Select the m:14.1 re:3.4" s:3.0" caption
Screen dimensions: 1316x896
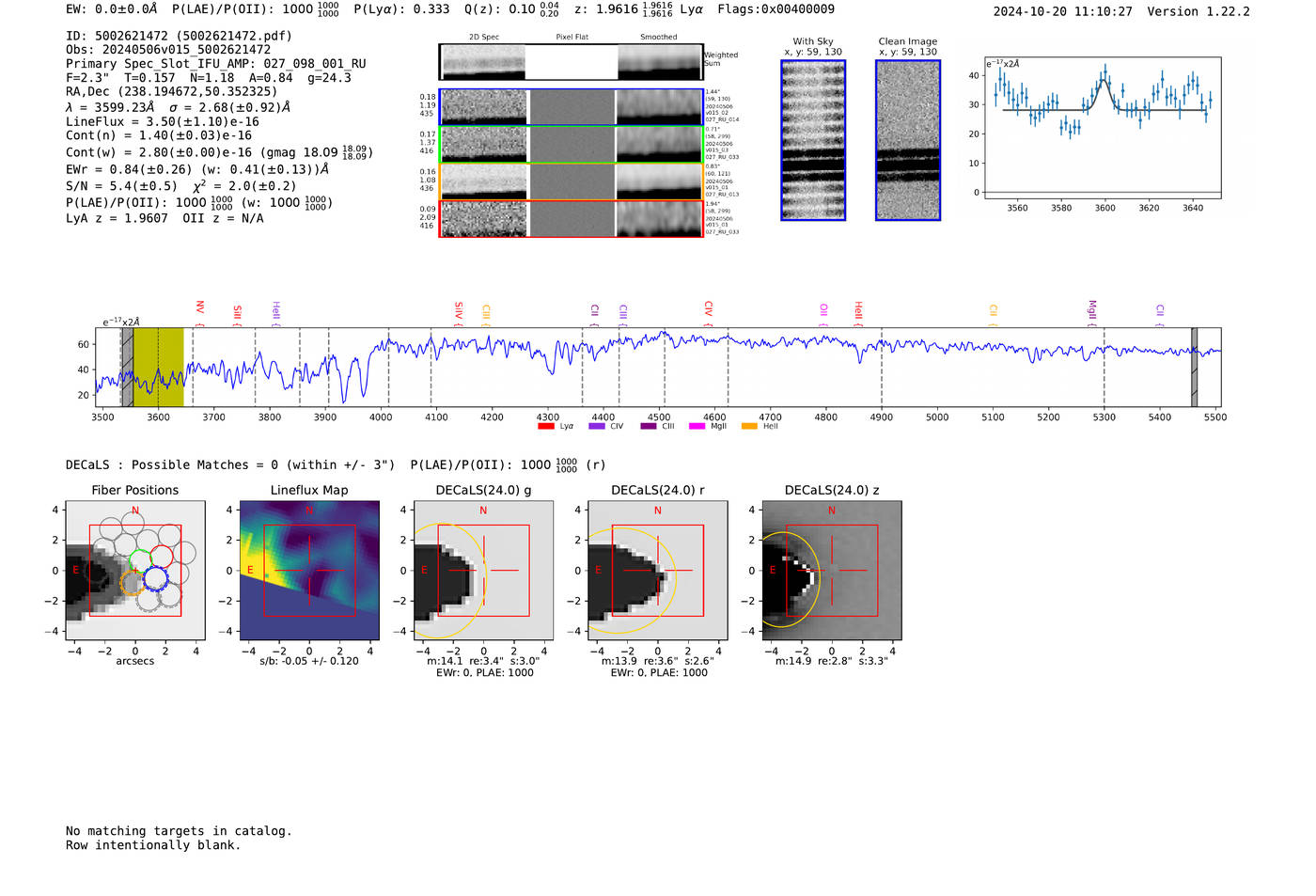[x=483, y=661]
